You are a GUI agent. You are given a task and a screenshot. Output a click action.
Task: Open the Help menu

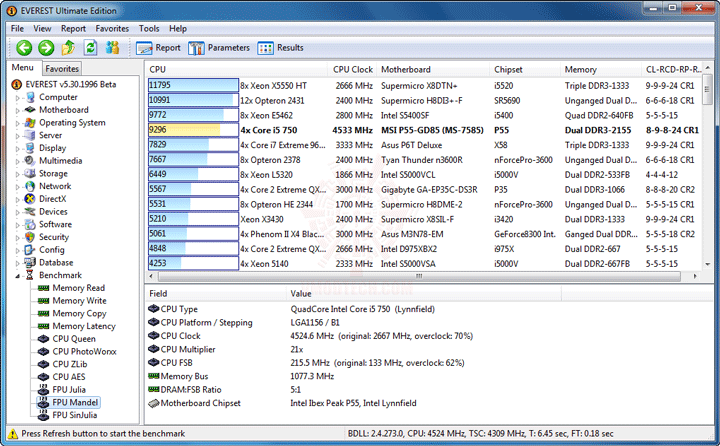(178, 28)
